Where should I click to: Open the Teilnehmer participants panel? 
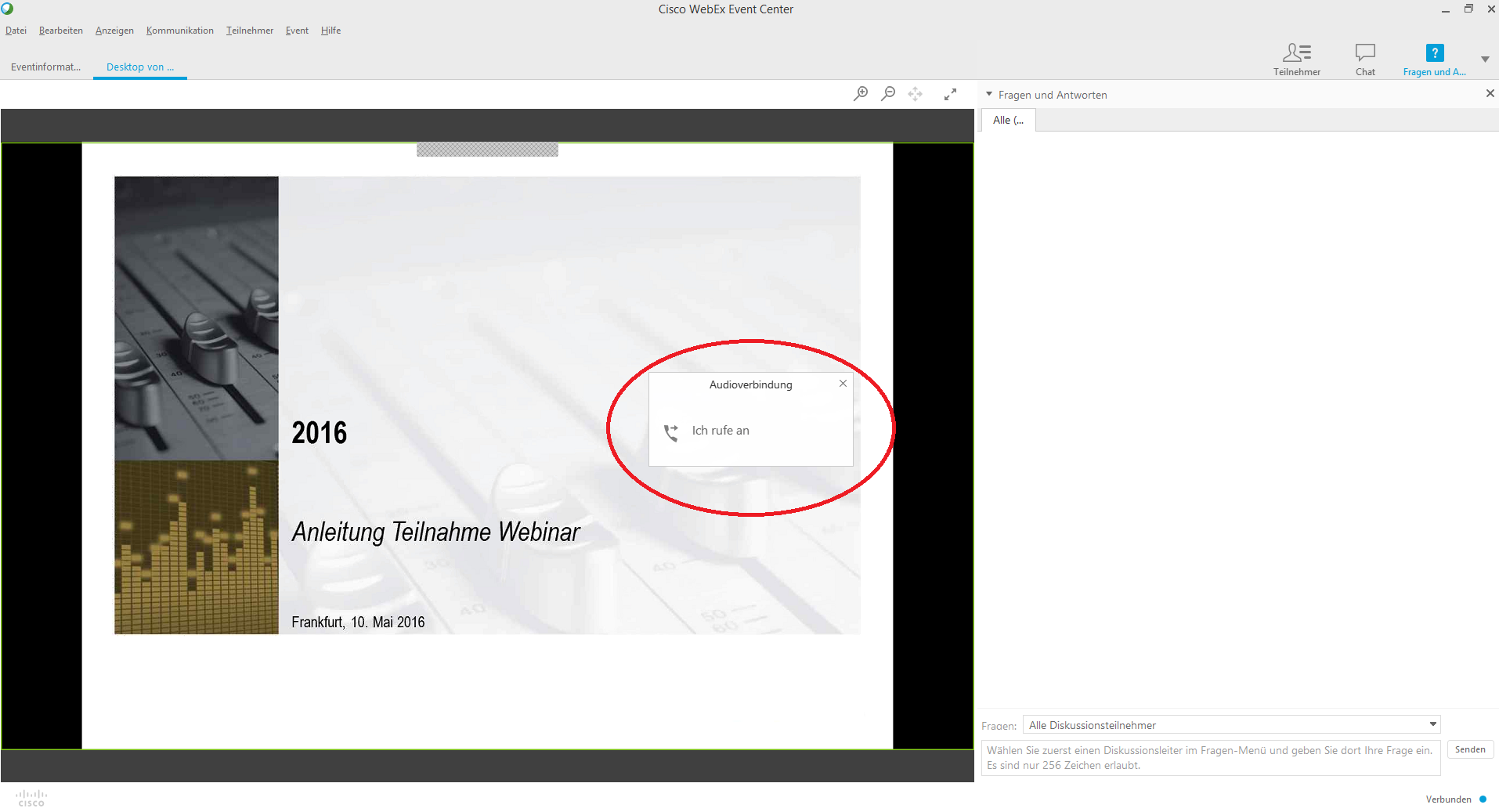pyautogui.click(x=1296, y=59)
